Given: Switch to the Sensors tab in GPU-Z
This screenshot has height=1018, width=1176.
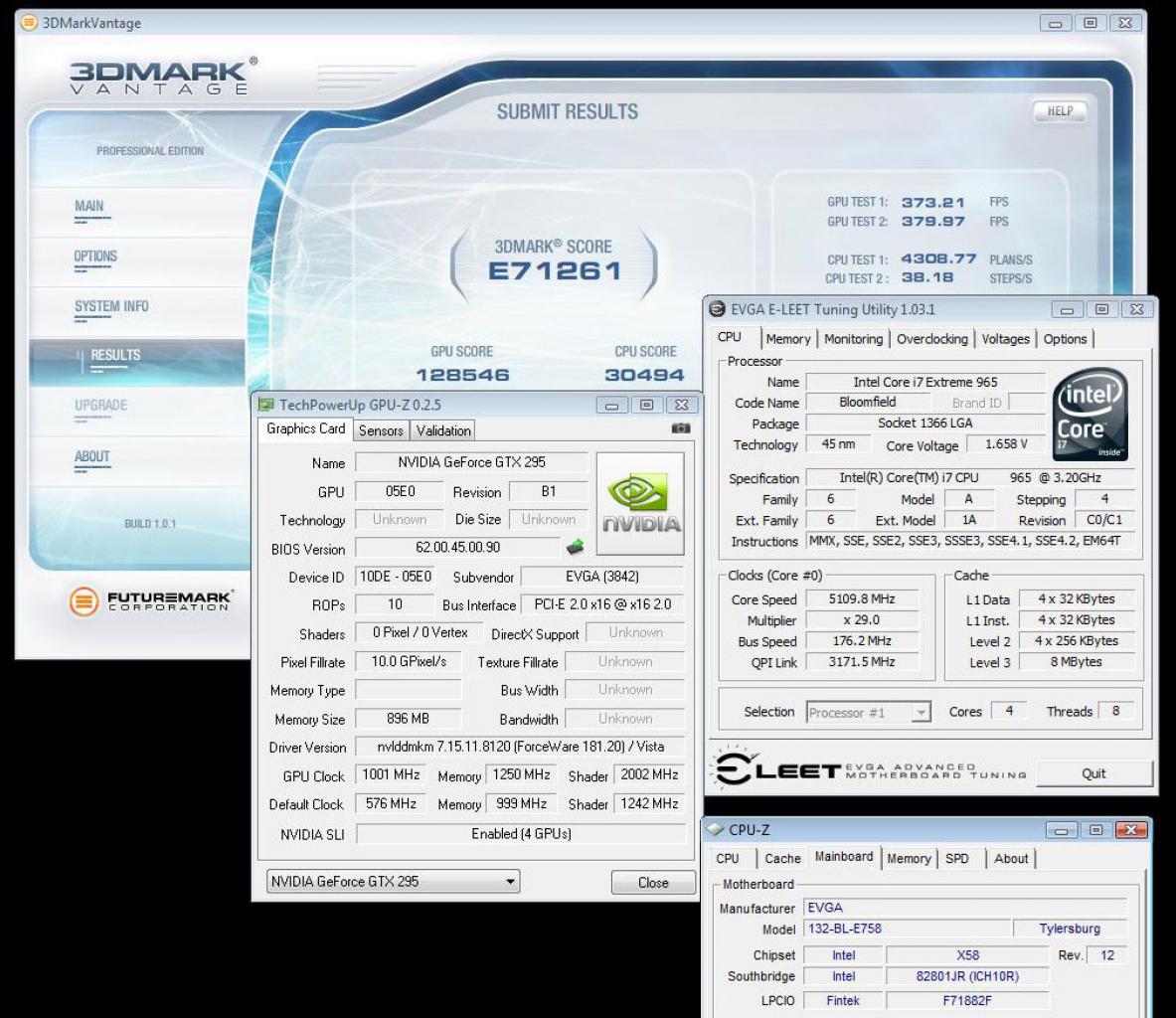Looking at the screenshot, I should [381, 430].
